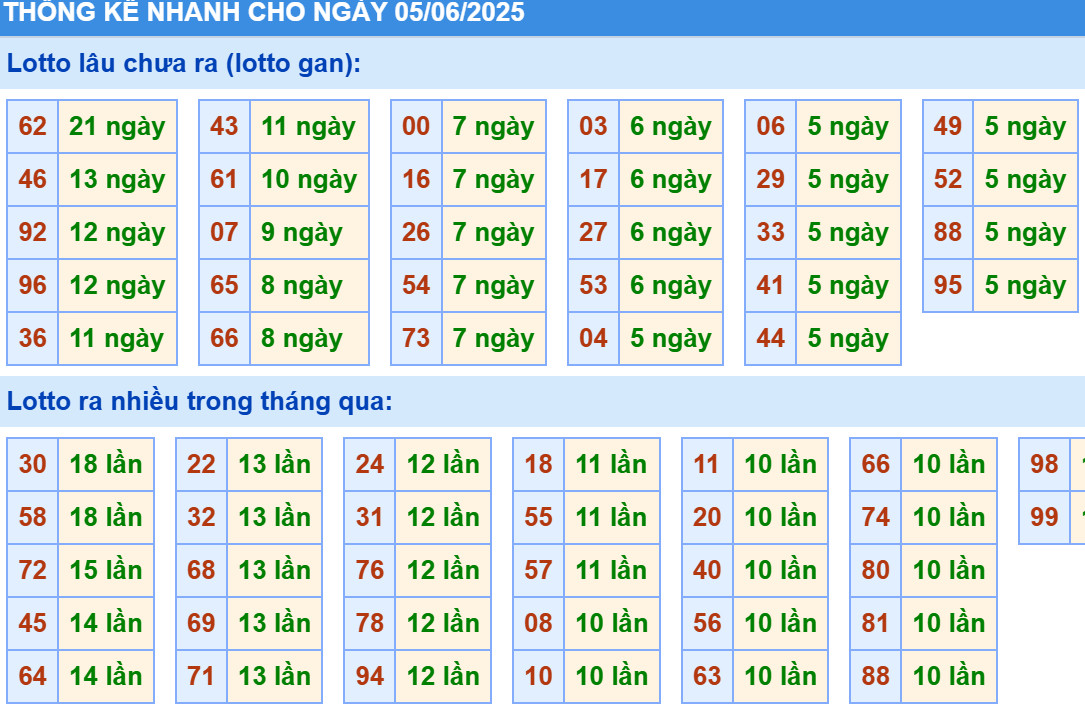Click number 95 in the last gan column
The height and width of the screenshot is (705, 1085).
tap(948, 285)
